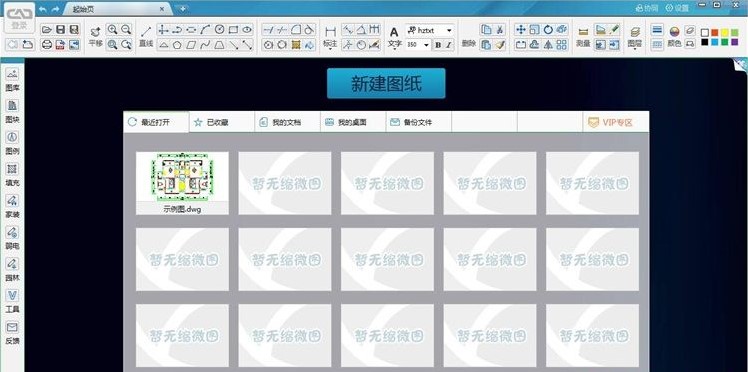Switch to 我的文档 documents tab
The width and height of the screenshot is (748, 372).
tap(287, 122)
